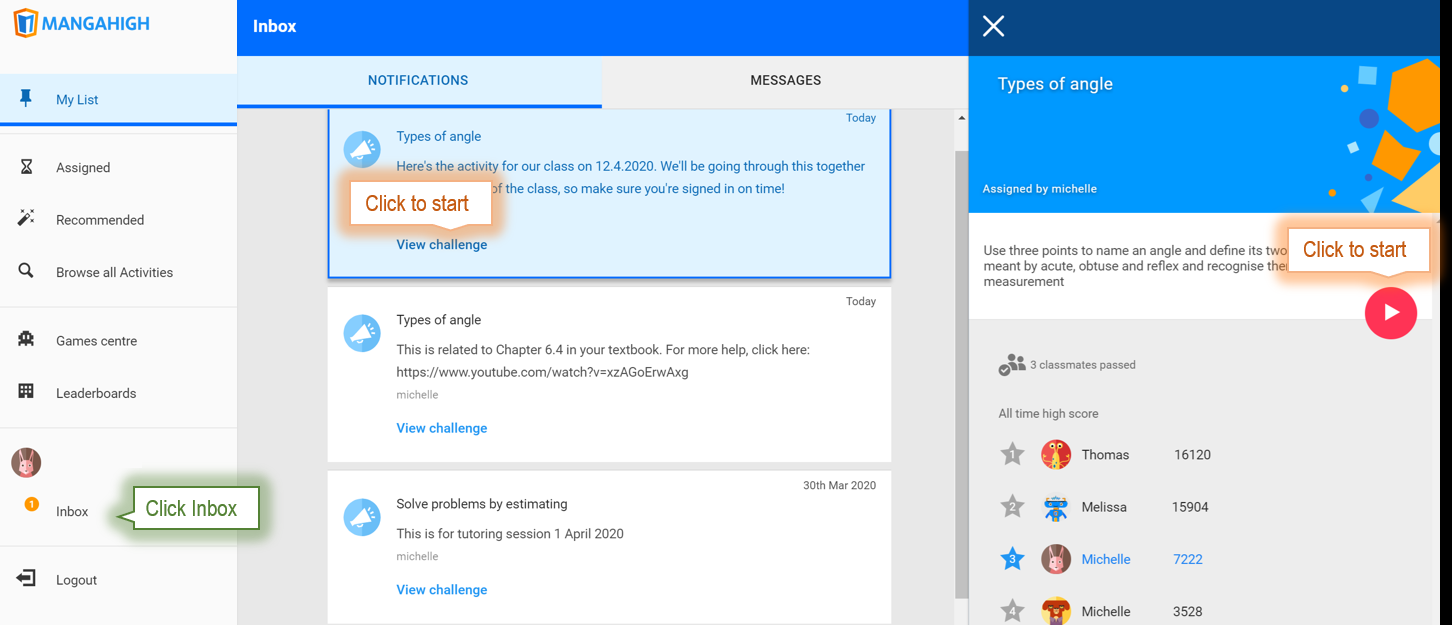Open My List in sidebar
The image size is (1452, 625).
click(x=118, y=99)
